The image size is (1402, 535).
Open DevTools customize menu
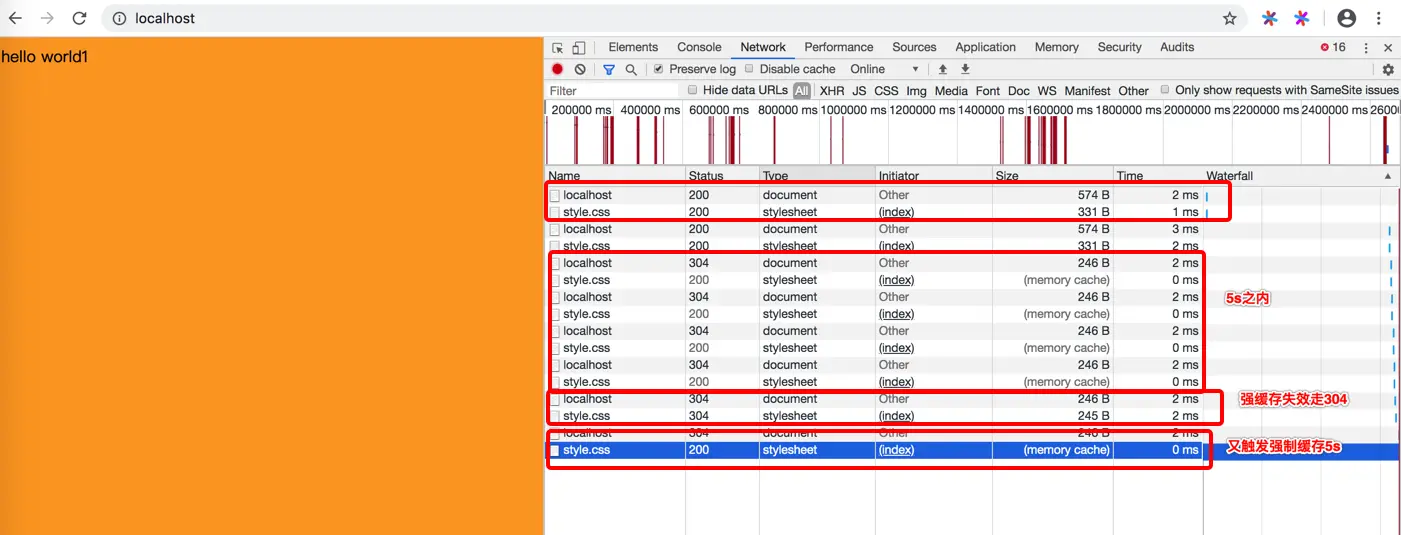1366,47
